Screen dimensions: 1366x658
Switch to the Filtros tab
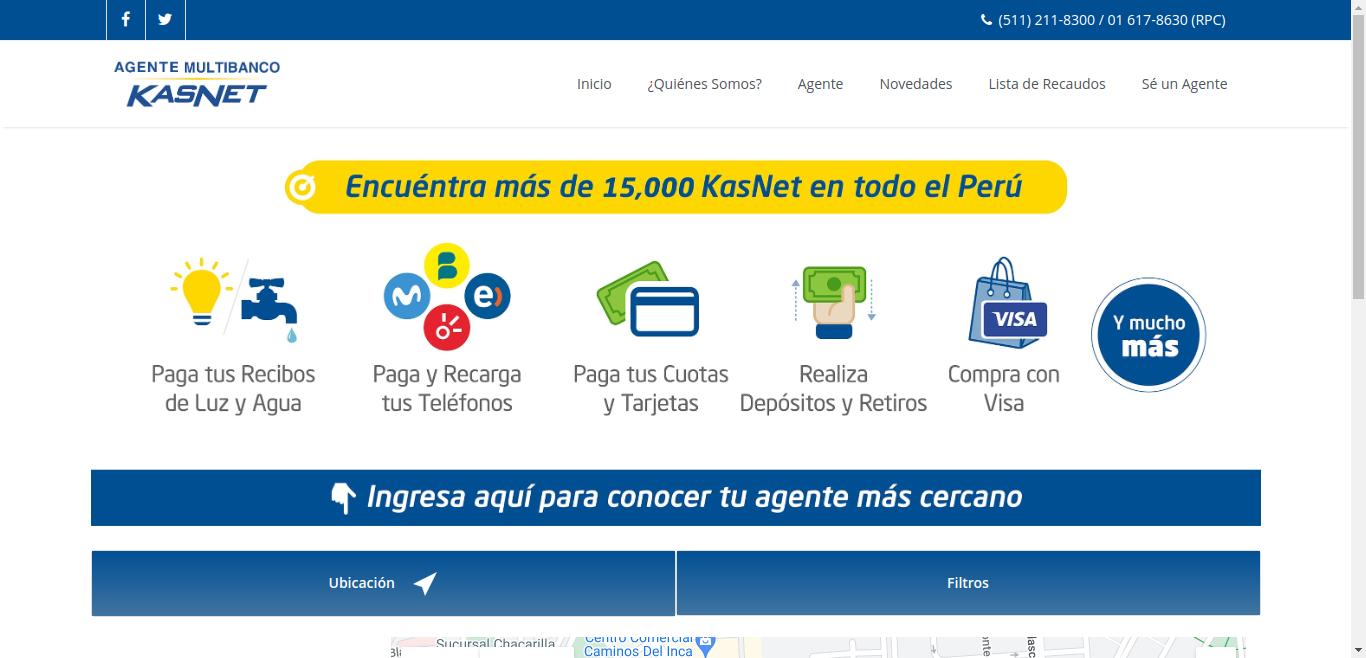[x=968, y=583]
